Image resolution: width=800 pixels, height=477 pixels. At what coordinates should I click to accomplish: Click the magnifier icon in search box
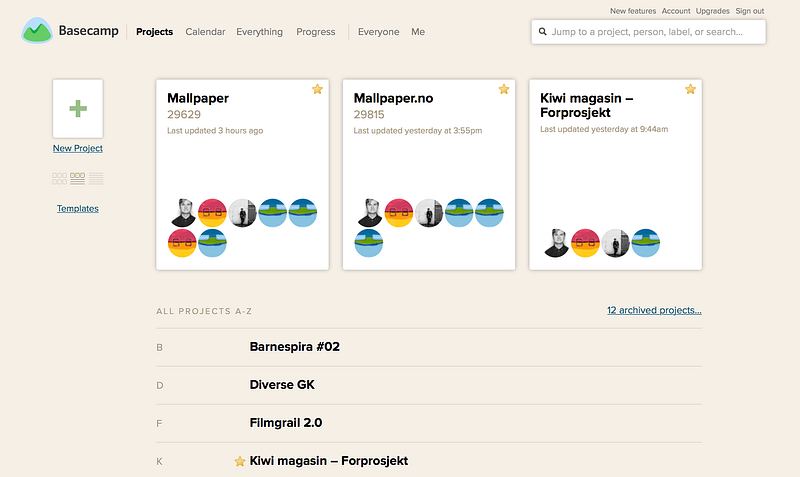543,32
